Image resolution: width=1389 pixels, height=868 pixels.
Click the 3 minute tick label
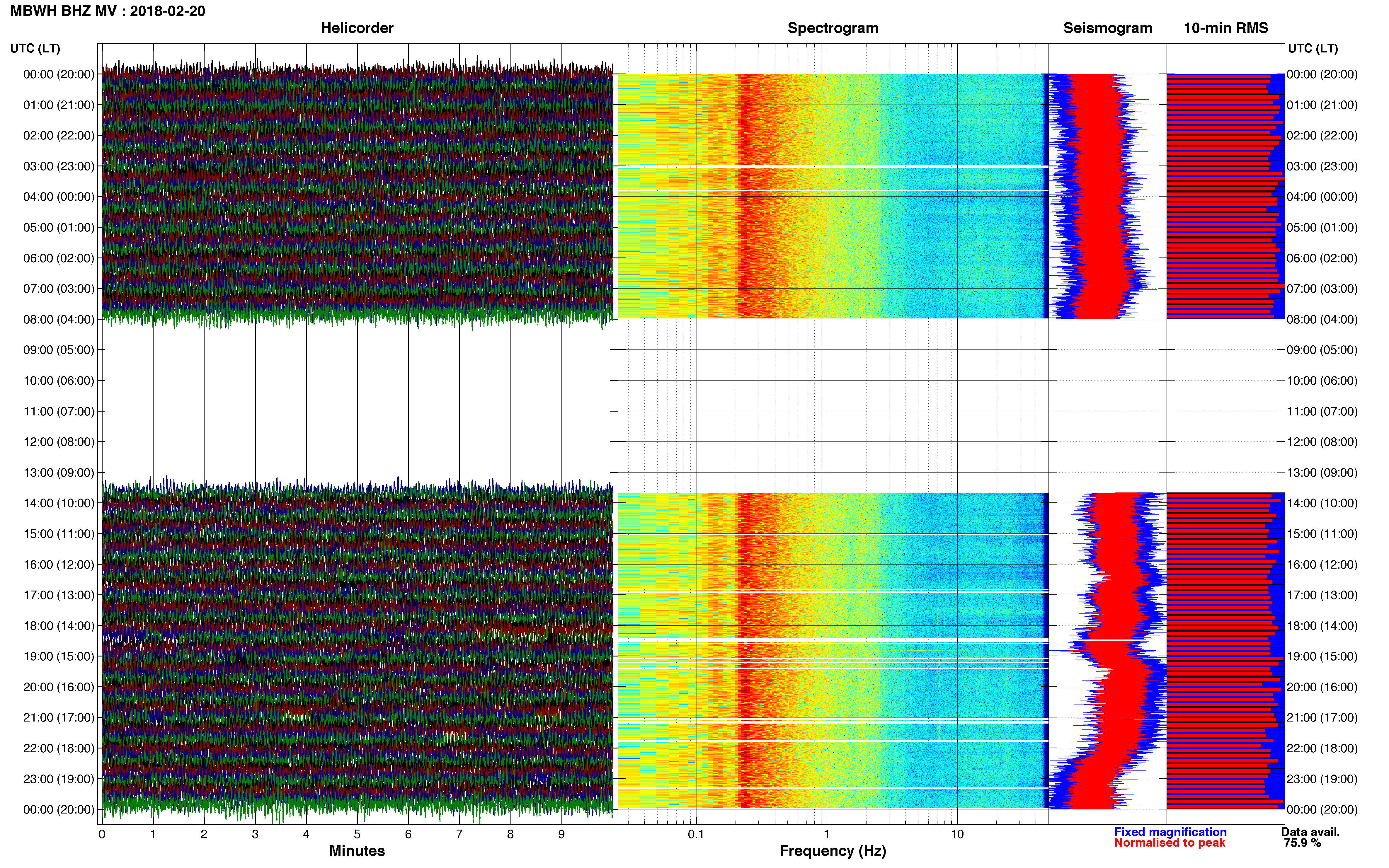coord(255,834)
